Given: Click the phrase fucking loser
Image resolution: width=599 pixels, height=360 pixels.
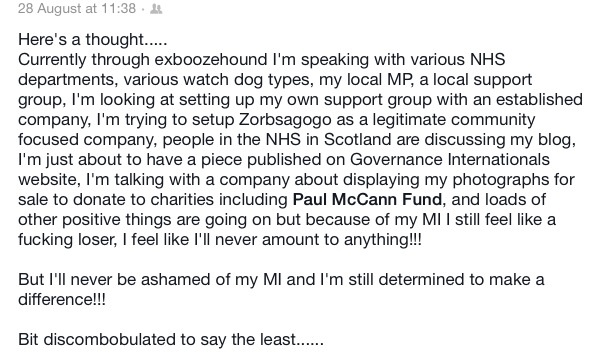Looking at the screenshot, I should [67, 240].
